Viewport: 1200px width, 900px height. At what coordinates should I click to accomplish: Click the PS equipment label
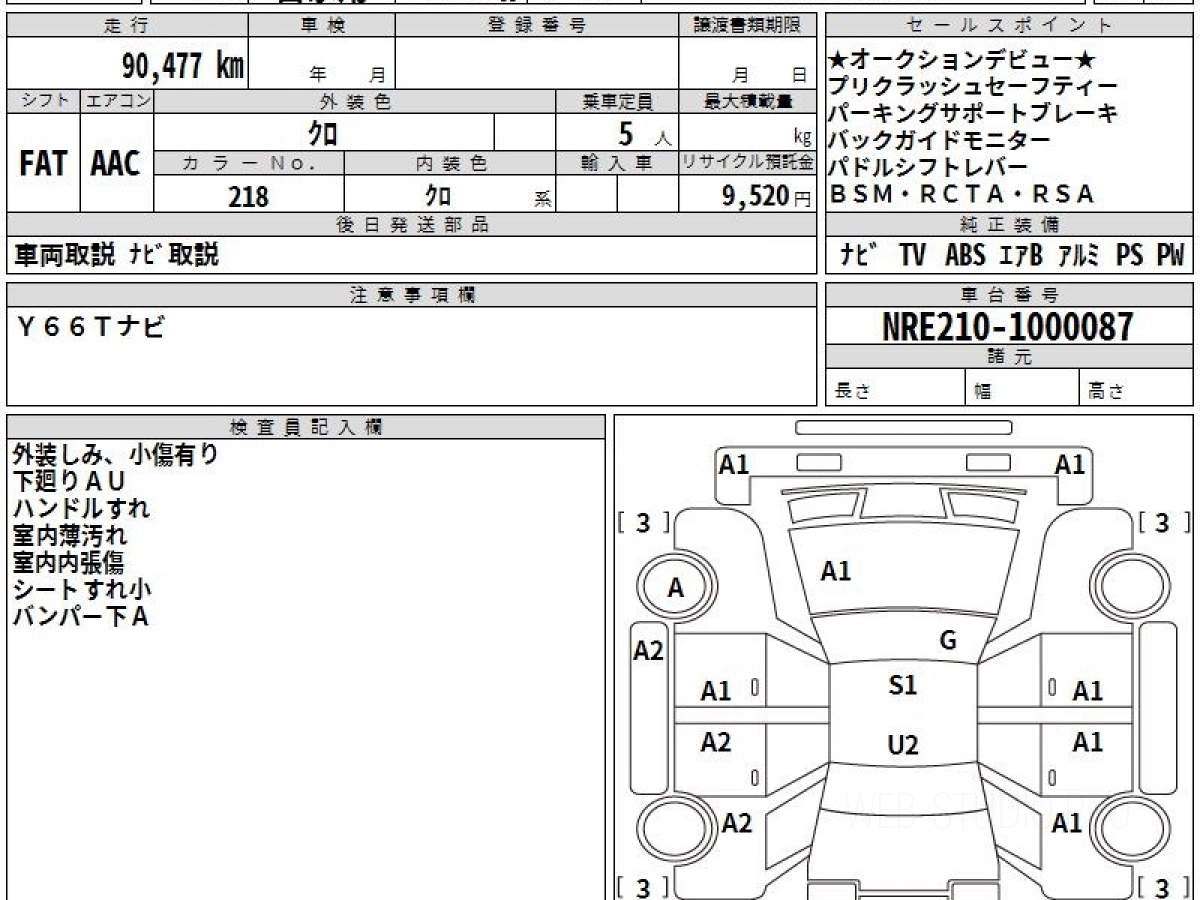click(x=1129, y=255)
